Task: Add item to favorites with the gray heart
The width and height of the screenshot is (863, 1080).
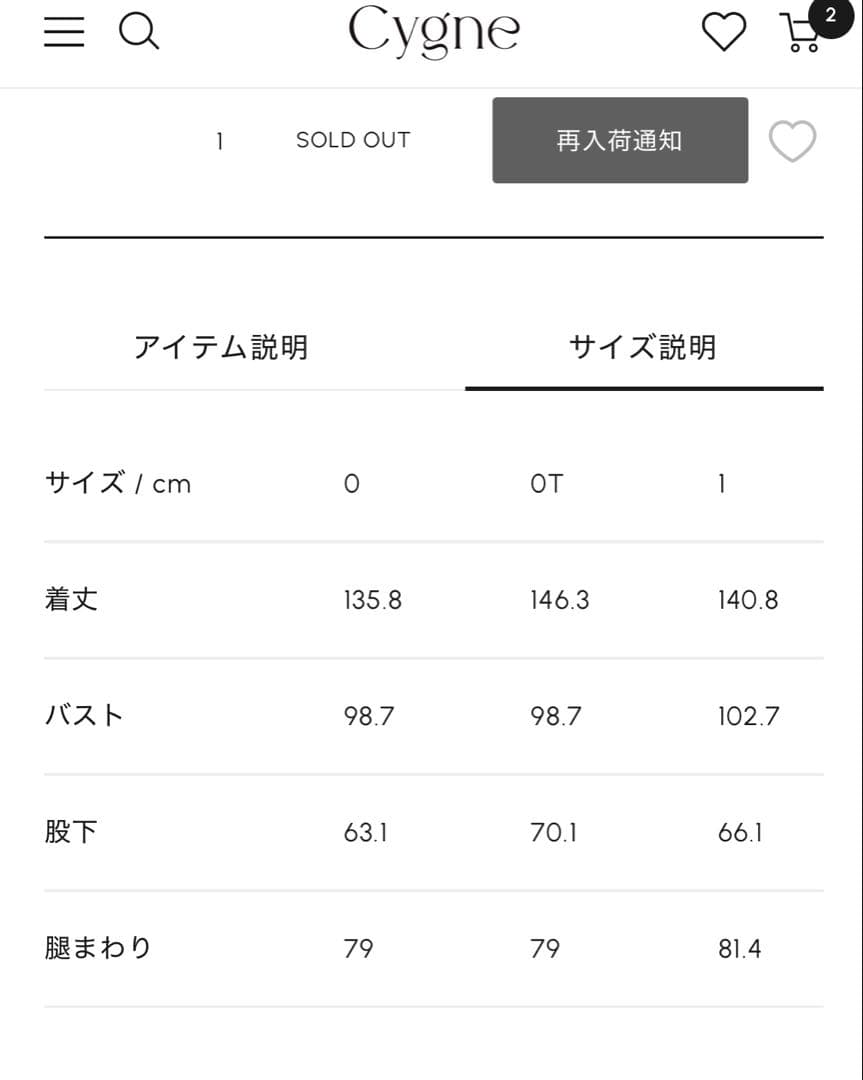Action: point(792,141)
